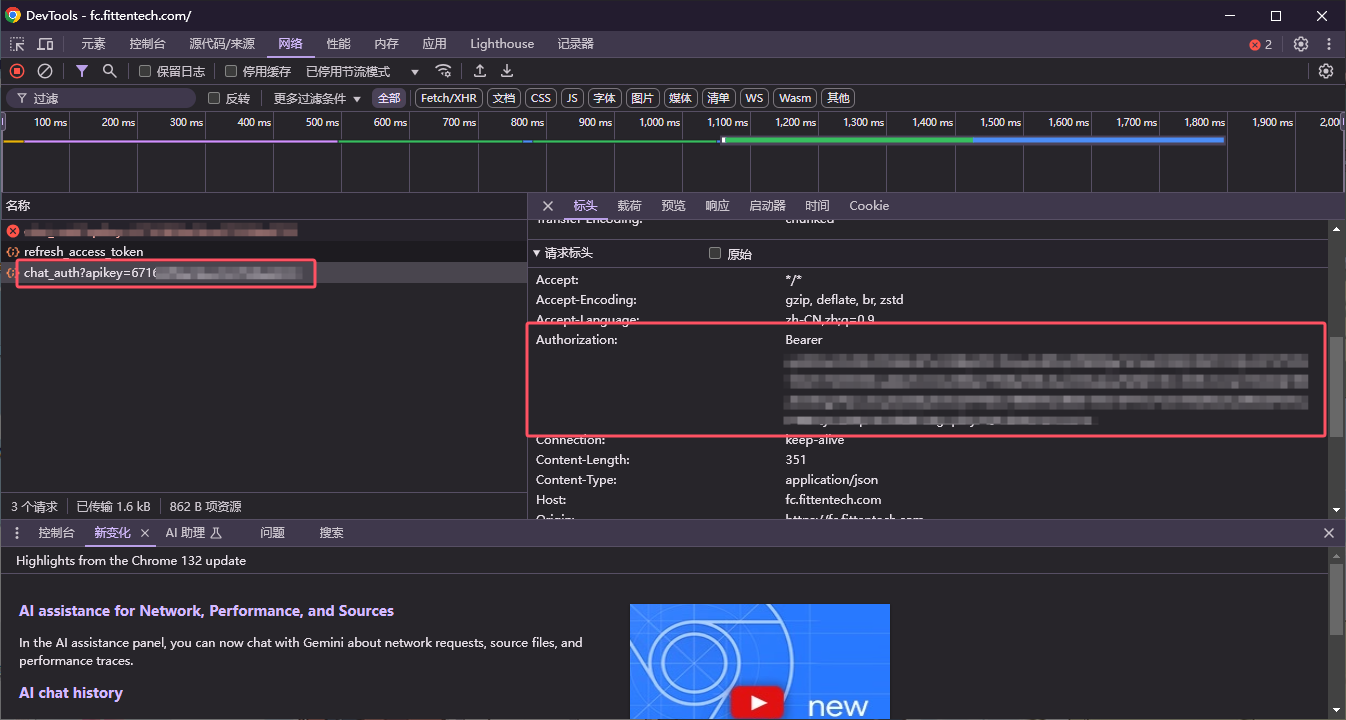Filter by 媒体 requests
The height and width of the screenshot is (720, 1346).
680,98
